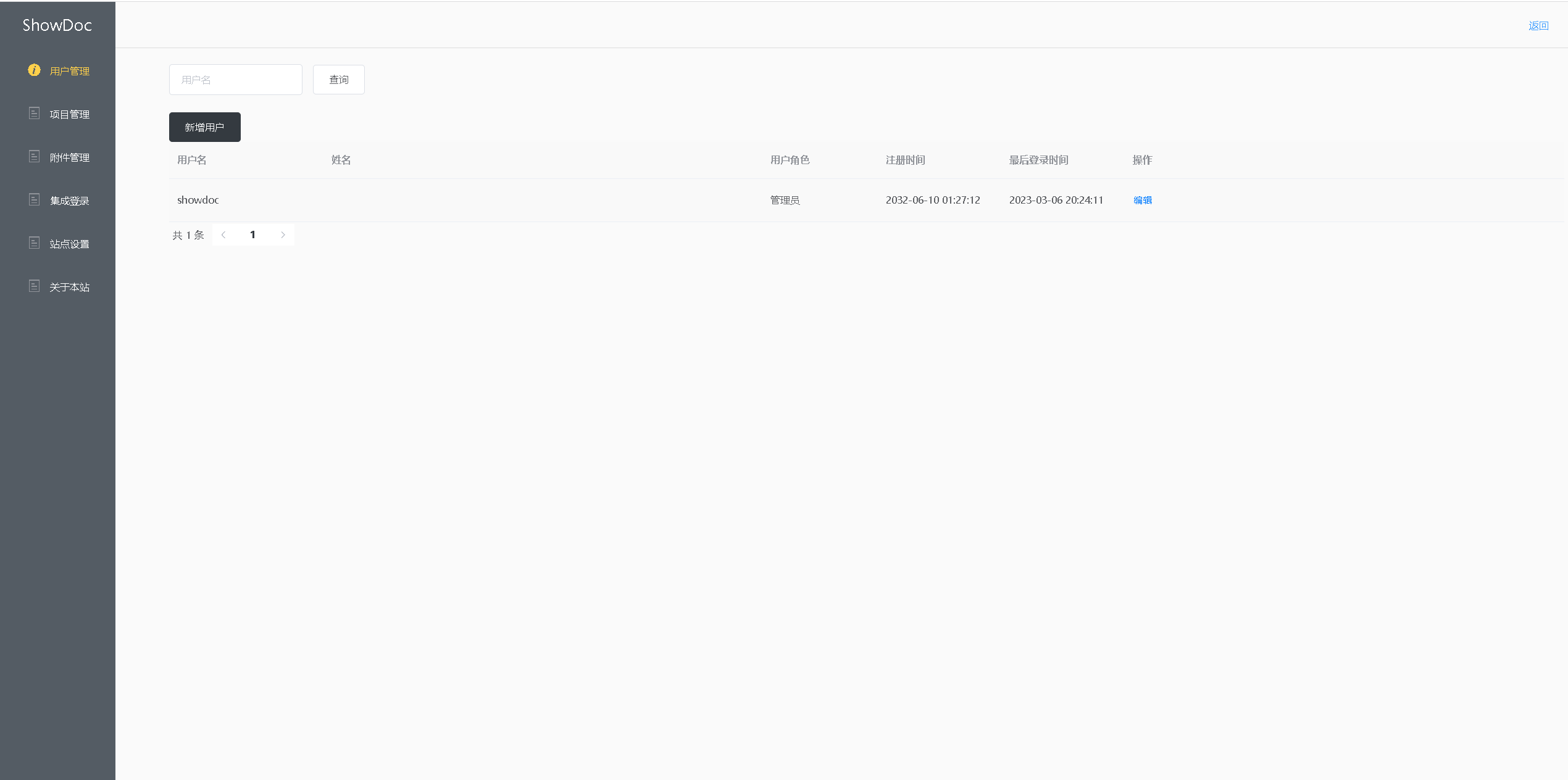1568x780 pixels.
Task: Click the info icon beside 用户管理
Action: tap(34, 70)
